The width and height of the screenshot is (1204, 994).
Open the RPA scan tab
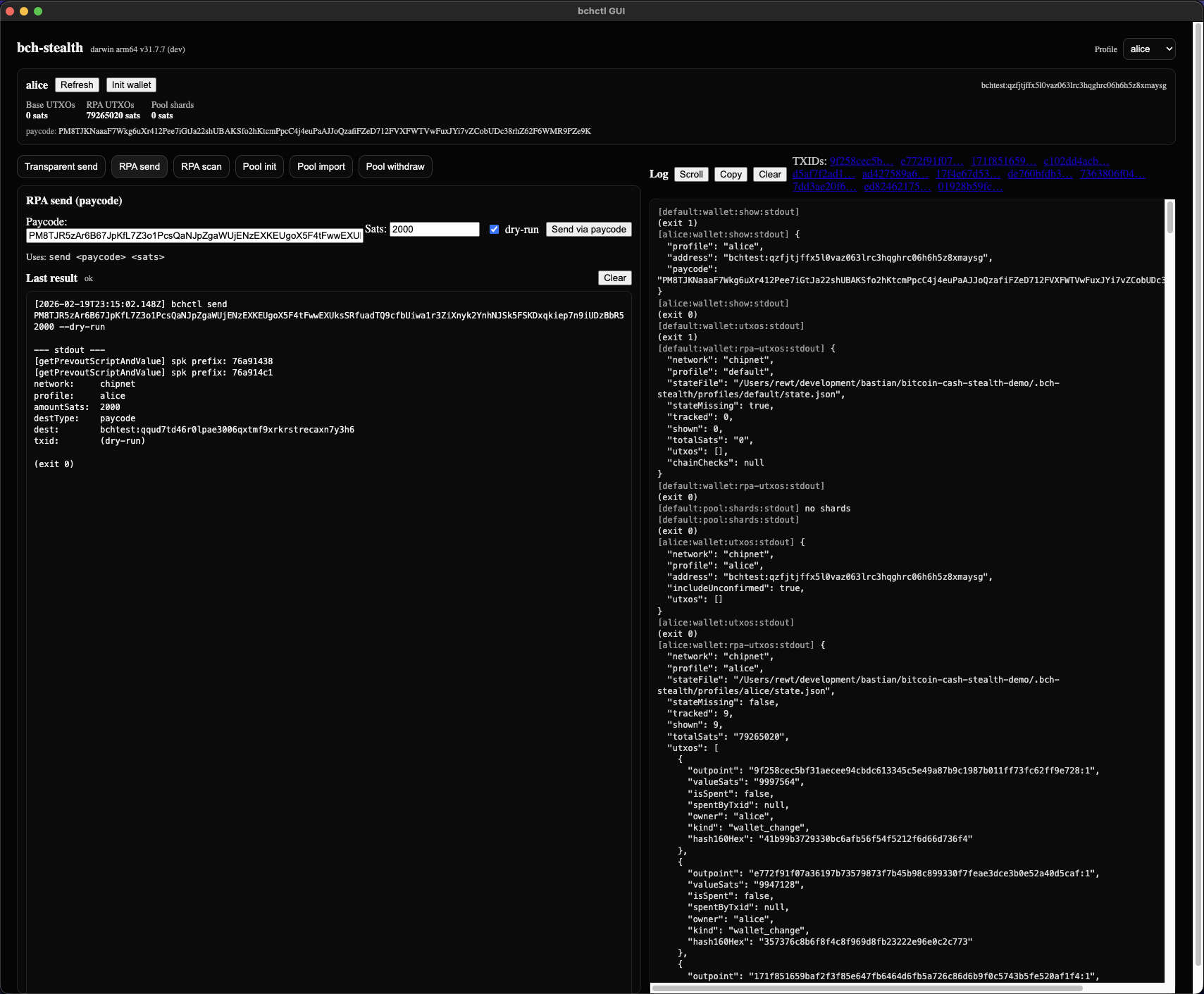click(201, 167)
